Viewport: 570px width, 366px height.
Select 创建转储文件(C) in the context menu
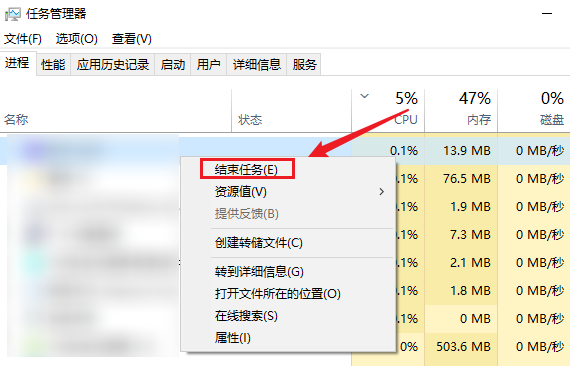288,243
